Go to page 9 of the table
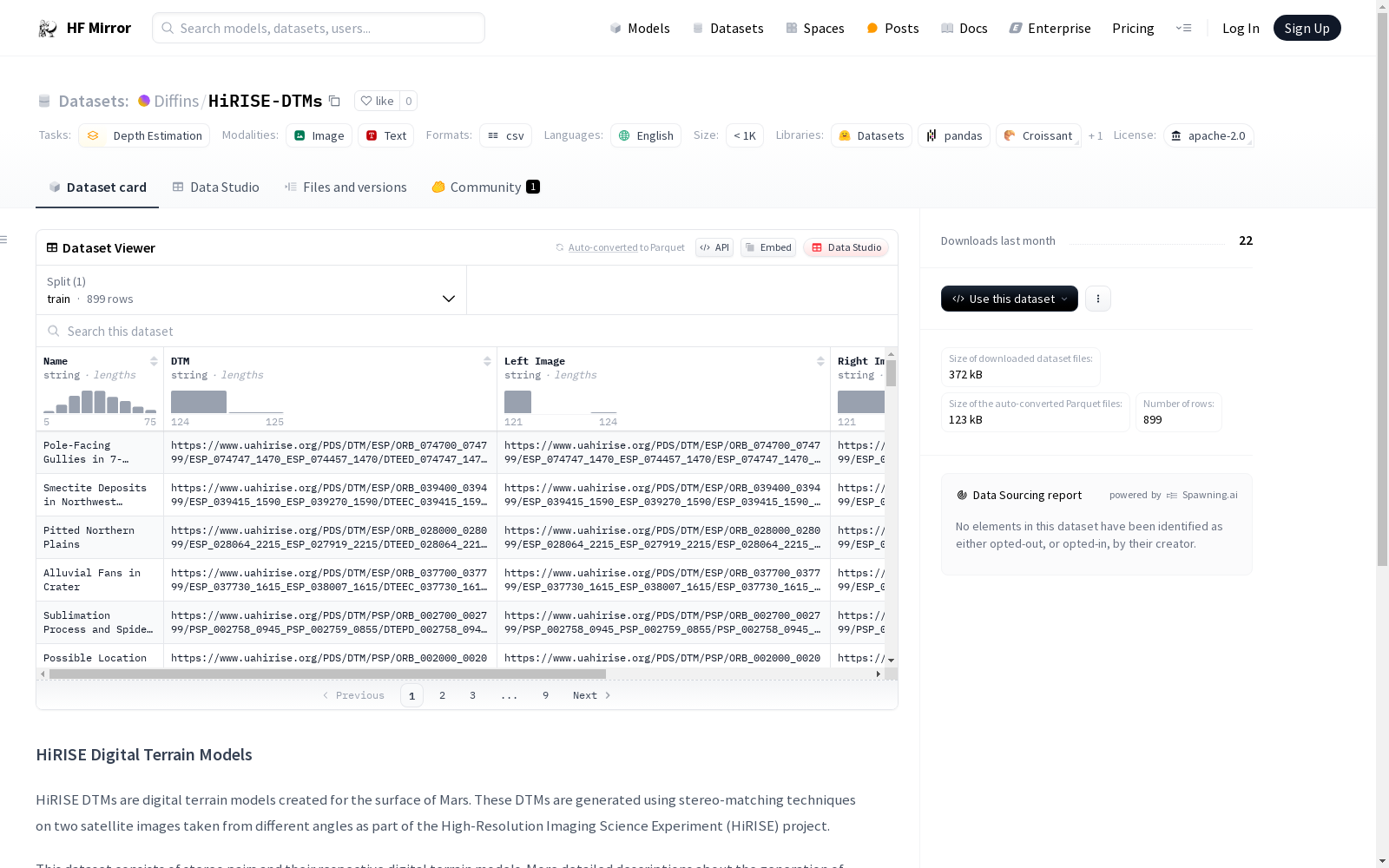 coord(545,695)
